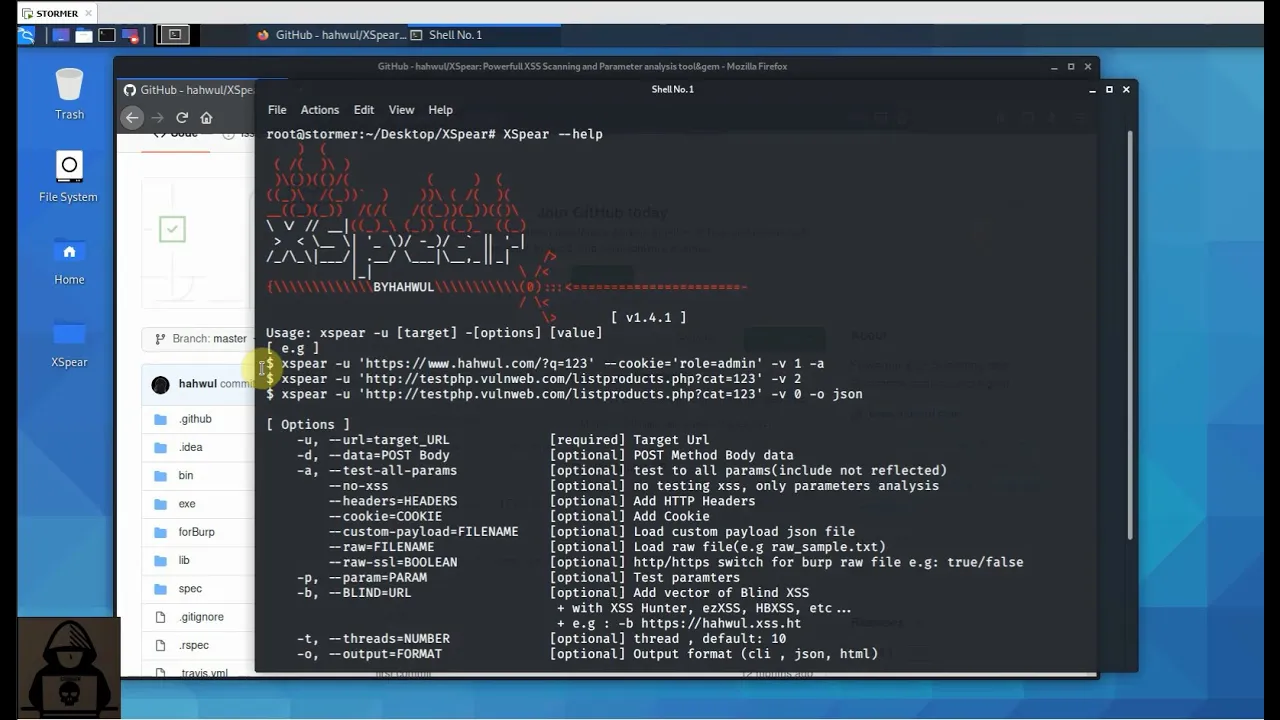
Task: Open the .github folder
Action: 195,419
